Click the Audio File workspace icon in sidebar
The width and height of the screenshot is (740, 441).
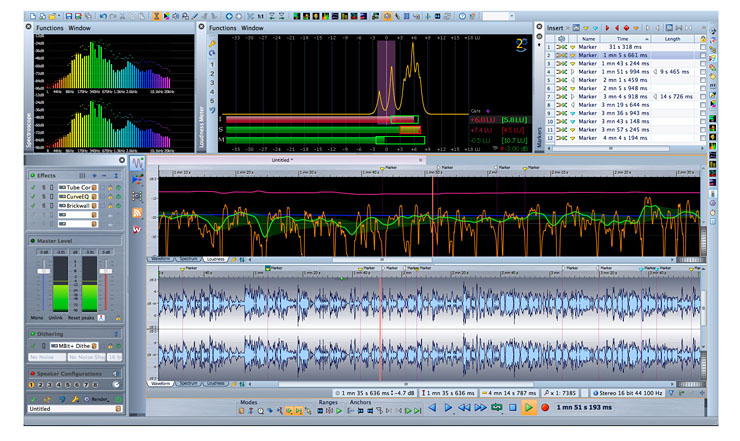pyautogui.click(x=137, y=162)
